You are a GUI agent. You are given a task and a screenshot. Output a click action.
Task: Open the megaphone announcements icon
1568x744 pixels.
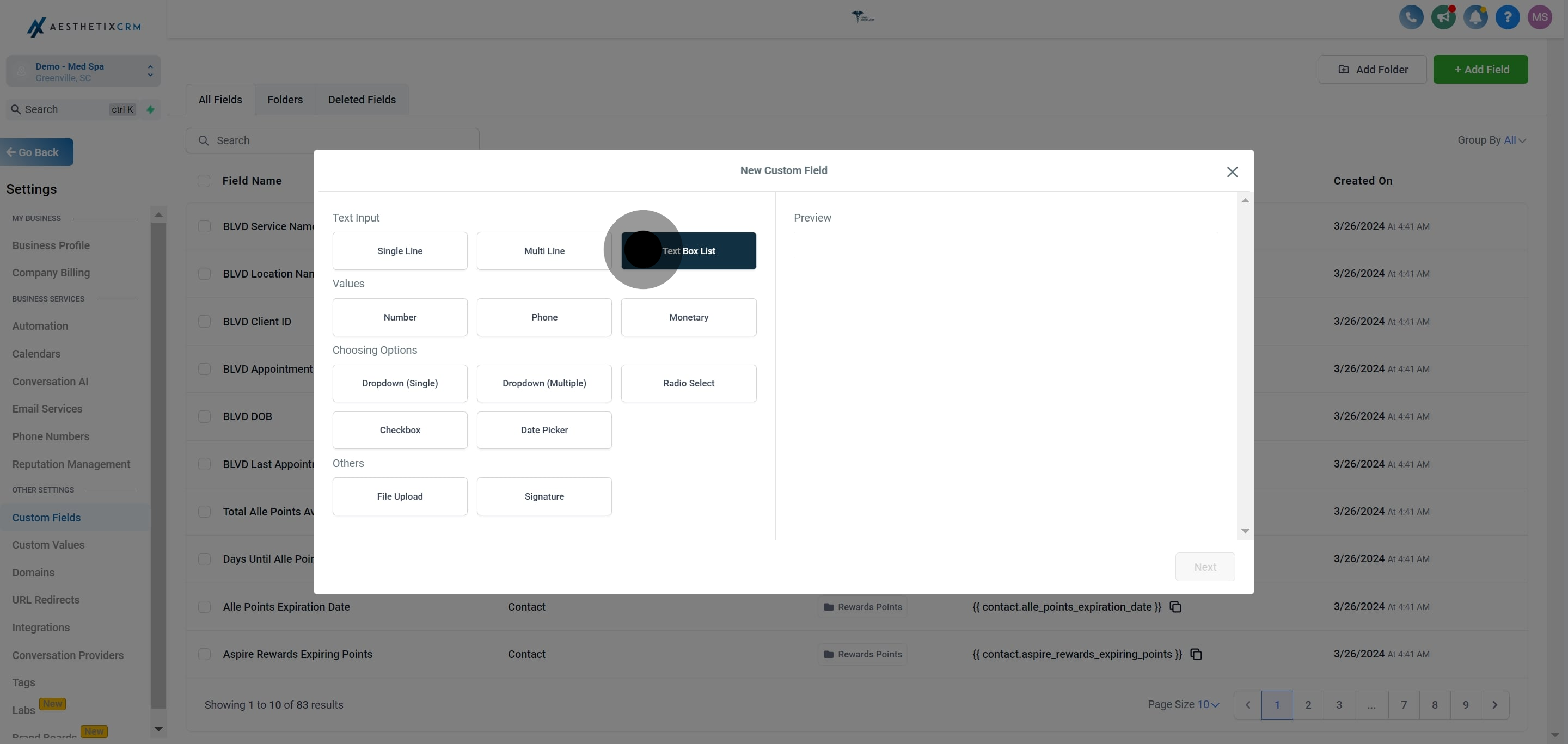pyautogui.click(x=1443, y=17)
